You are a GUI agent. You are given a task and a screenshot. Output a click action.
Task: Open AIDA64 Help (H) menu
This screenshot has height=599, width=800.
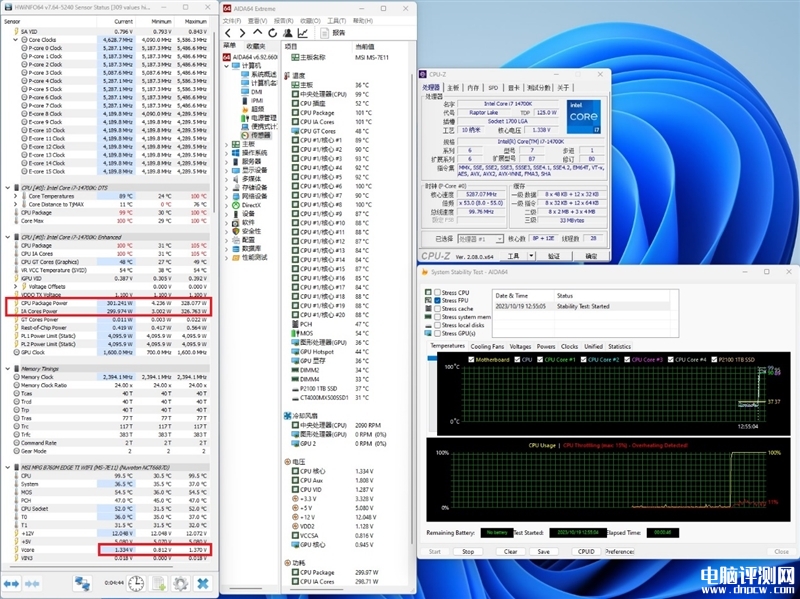[363, 21]
